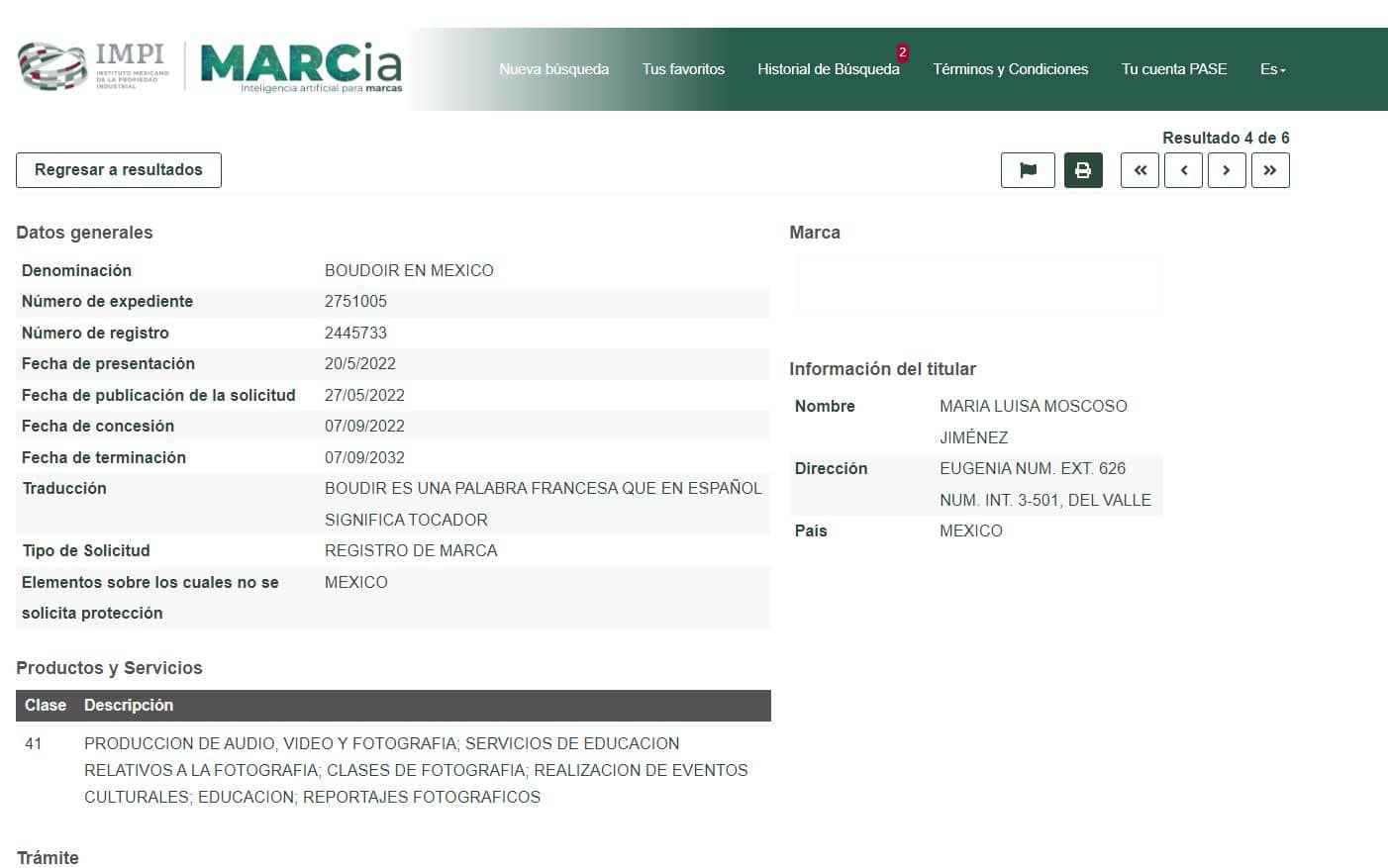Screen dimensions: 1388x868
Task: Go to previous result
Action: tap(1183, 170)
